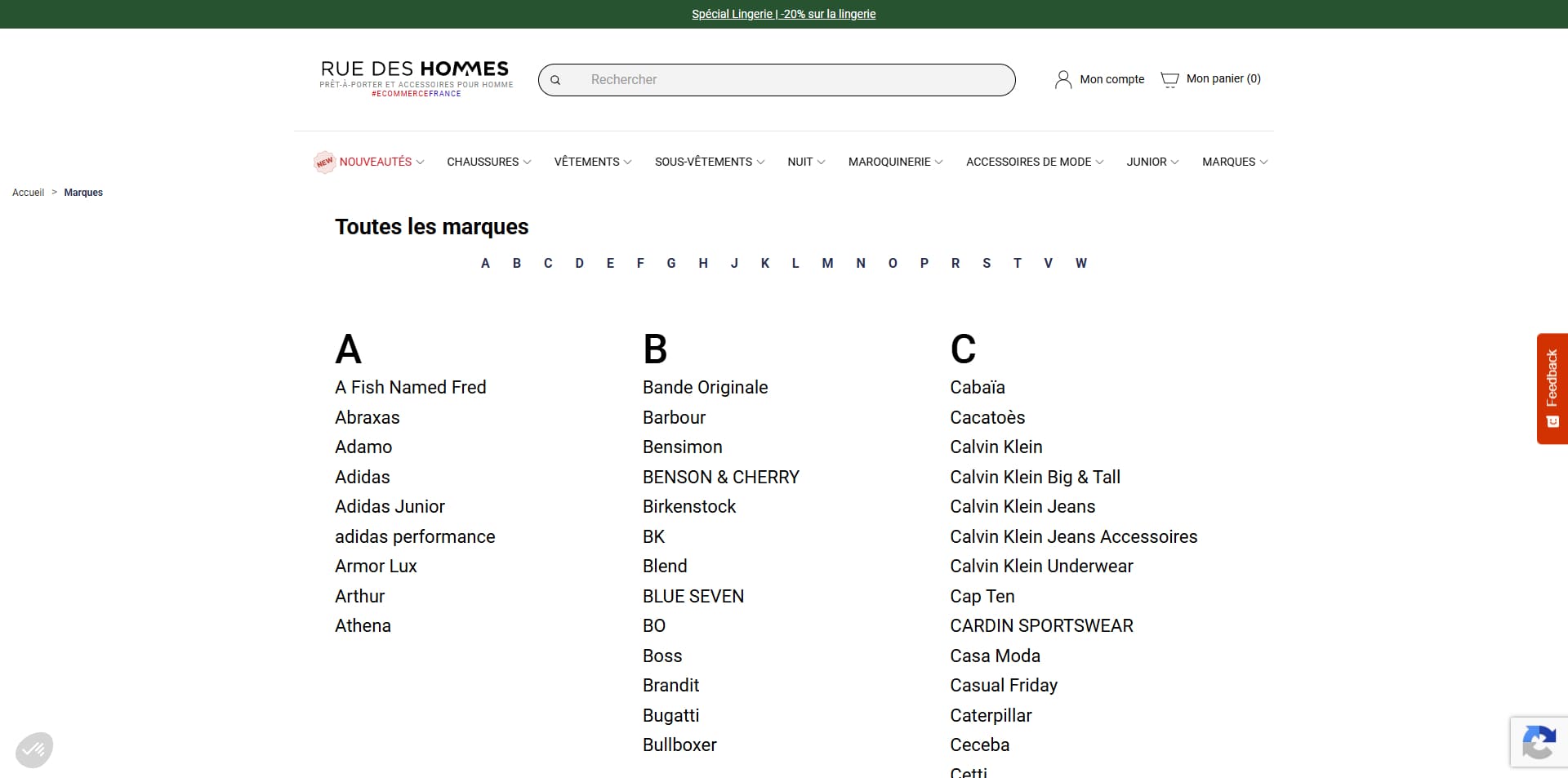Viewport: 1568px width, 778px height.
Task: Open the Mon compte user icon
Action: pos(1063,79)
